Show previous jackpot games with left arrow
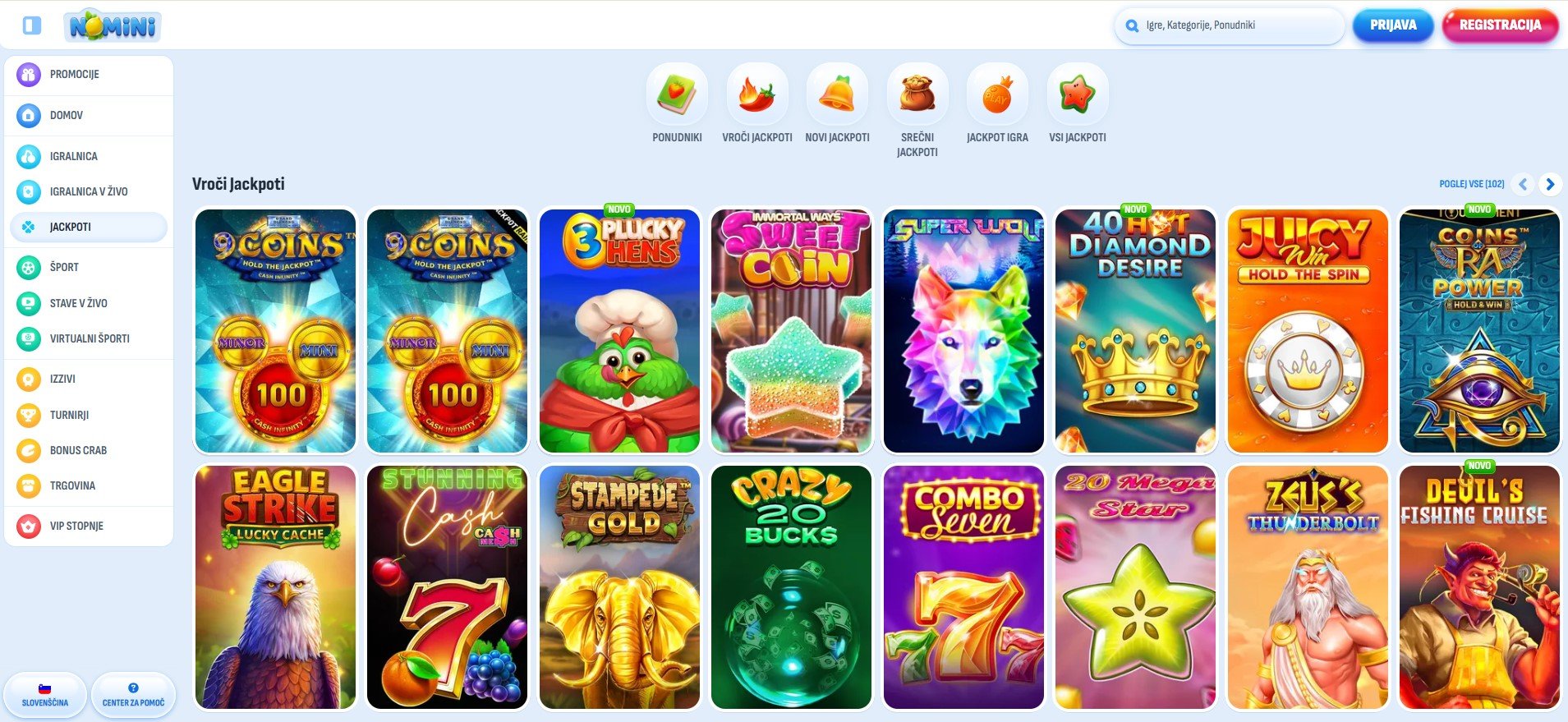The height and width of the screenshot is (722, 1568). coord(1523,184)
